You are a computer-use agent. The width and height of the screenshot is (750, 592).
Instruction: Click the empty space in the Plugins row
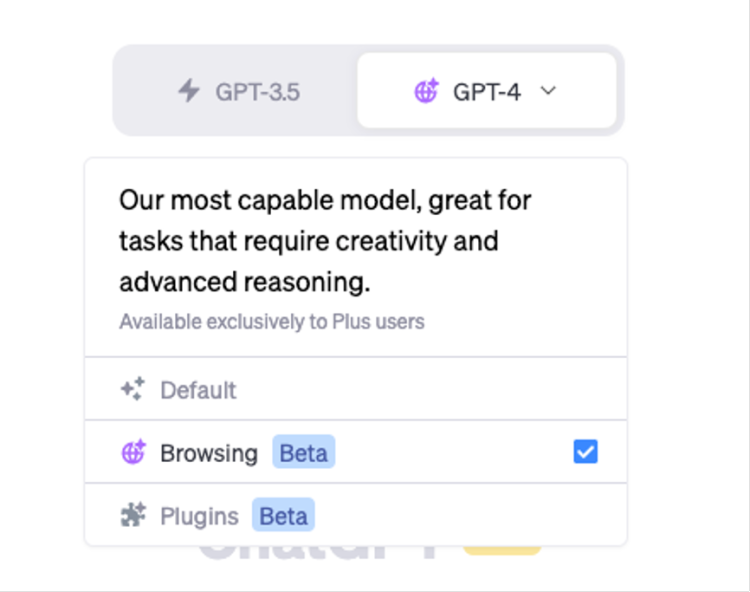point(460,516)
